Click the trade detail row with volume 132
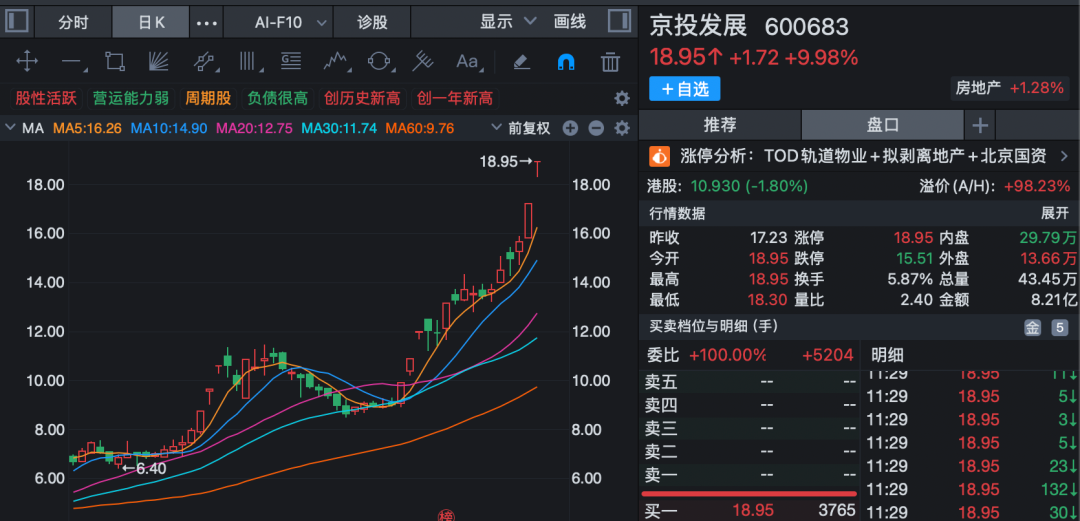 971,489
